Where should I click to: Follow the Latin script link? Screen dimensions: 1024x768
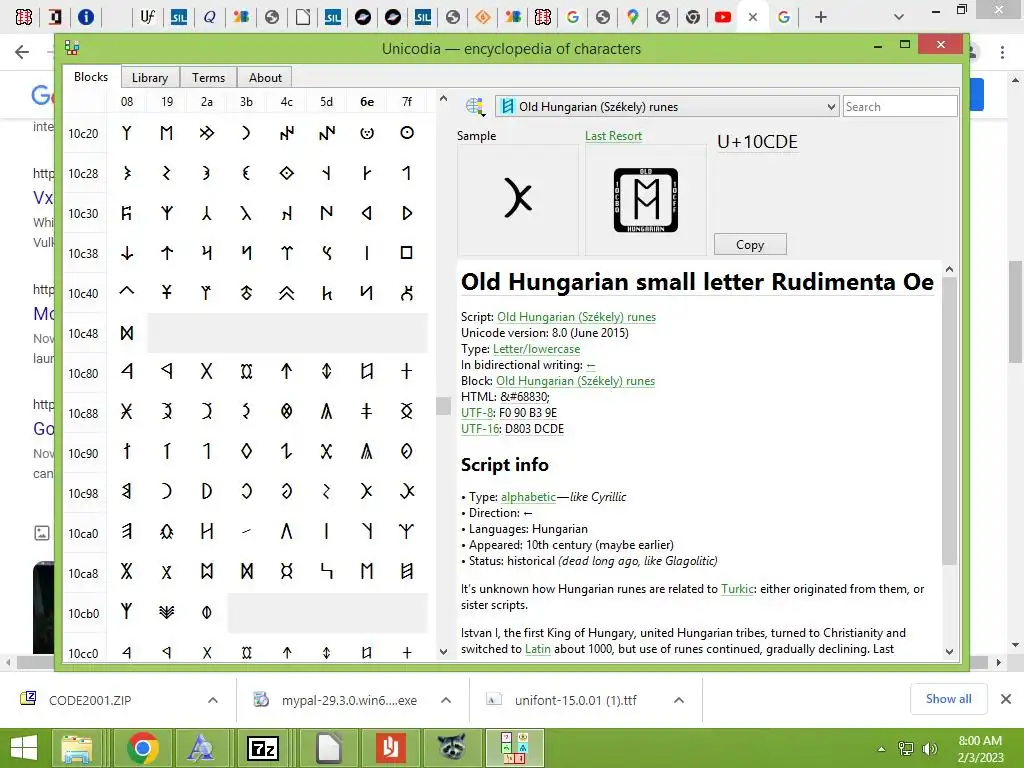pyautogui.click(x=537, y=649)
